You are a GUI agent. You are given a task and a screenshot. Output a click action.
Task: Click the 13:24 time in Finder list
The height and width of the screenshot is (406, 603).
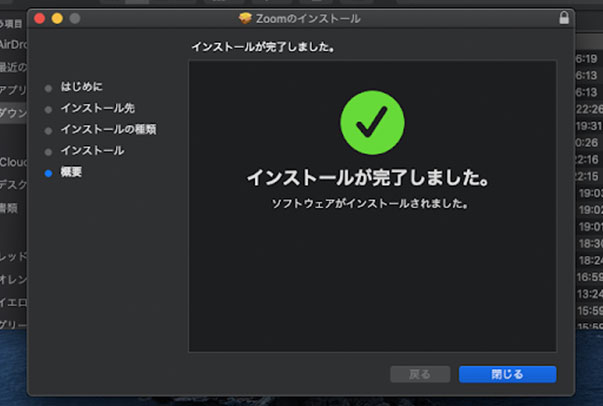point(590,294)
